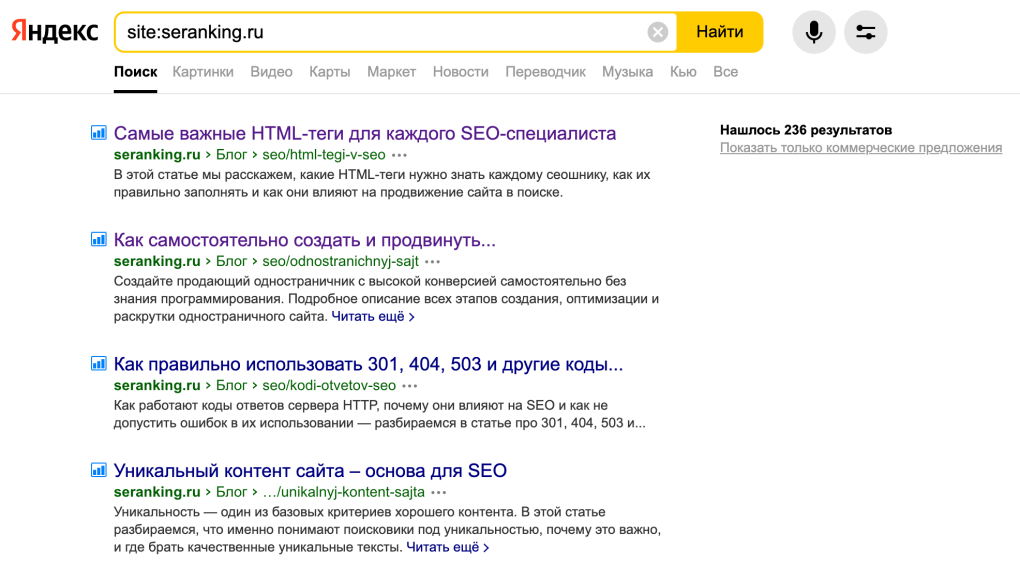Open three-dots menu for html-tegi-v-seo result
1020x565 pixels.
[400, 156]
